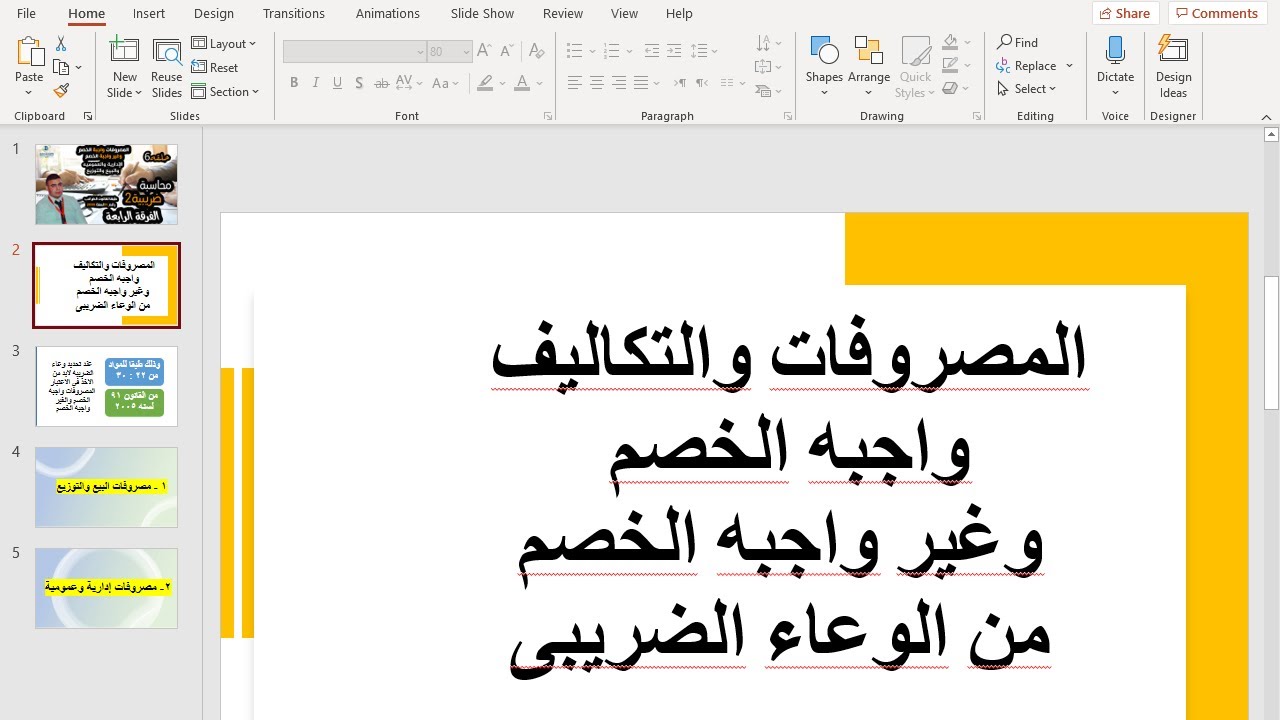Open the Transitions tab
Image resolution: width=1280 pixels, height=720 pixels.
pos(294,13)
